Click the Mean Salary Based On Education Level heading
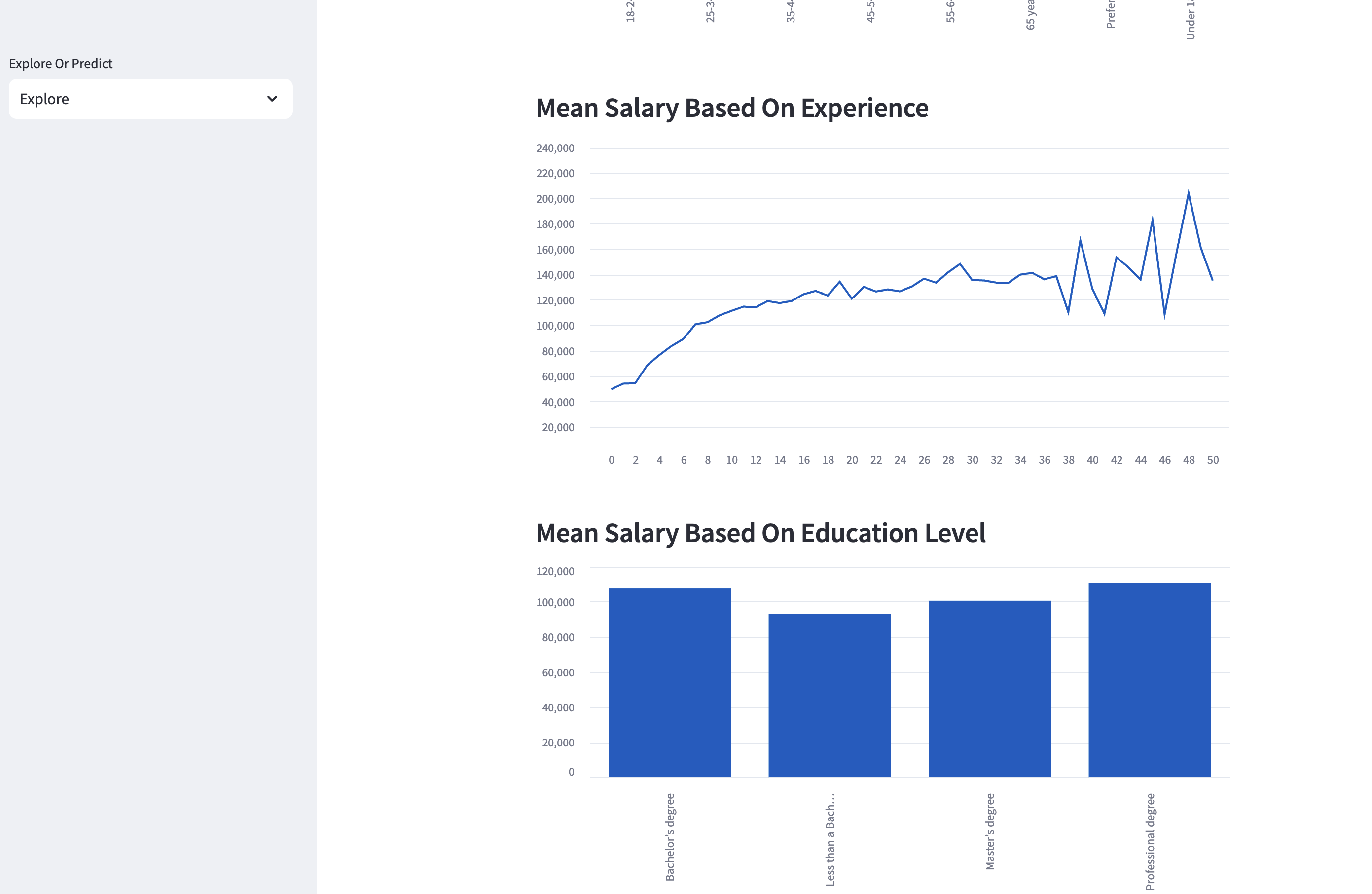Image resolution: width=1372 pixels, height=894 pixels. tap(760, 533)
